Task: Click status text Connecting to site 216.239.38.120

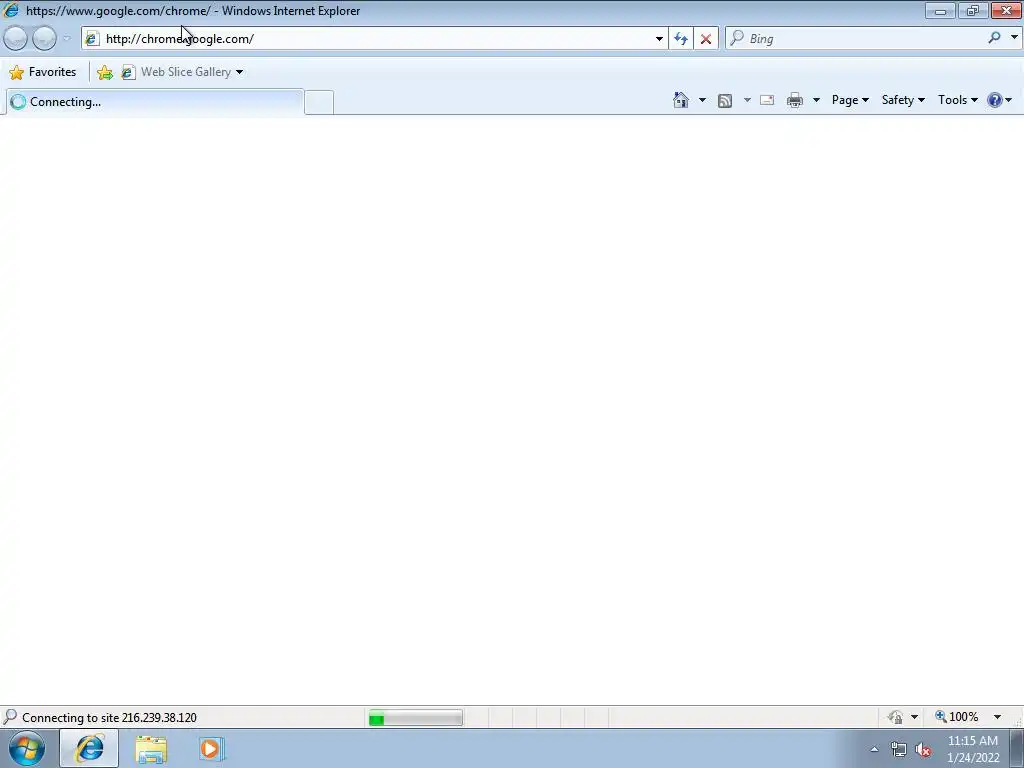Action: (x=109, y=718)
